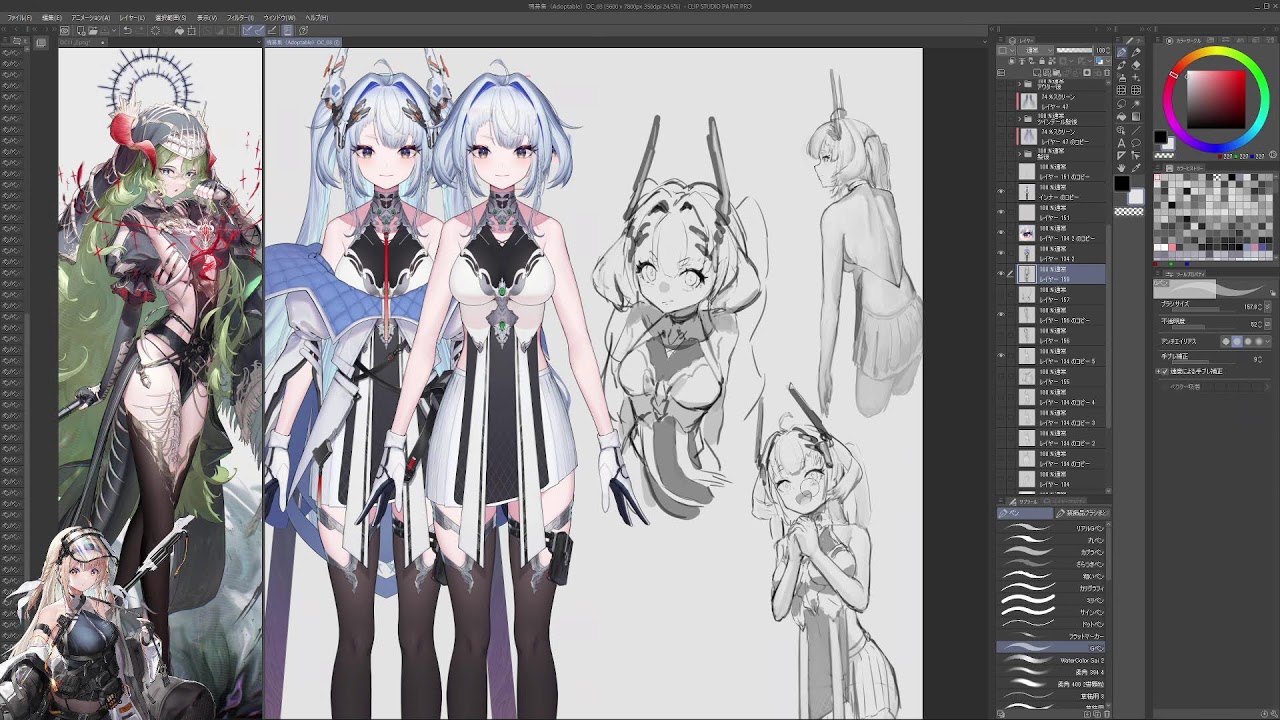
Task: Select the 装飾品ブラシ sub tool group tab
Action: [1083, 513]
